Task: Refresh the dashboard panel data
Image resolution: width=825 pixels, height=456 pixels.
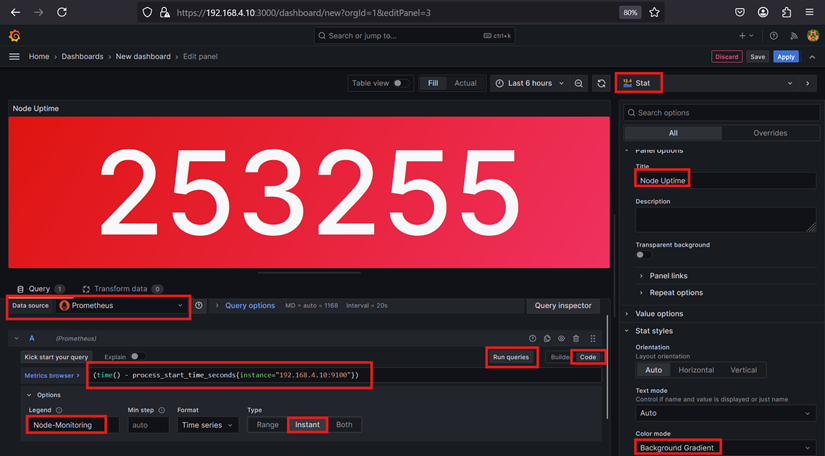Action: click(x=601, y=83)
